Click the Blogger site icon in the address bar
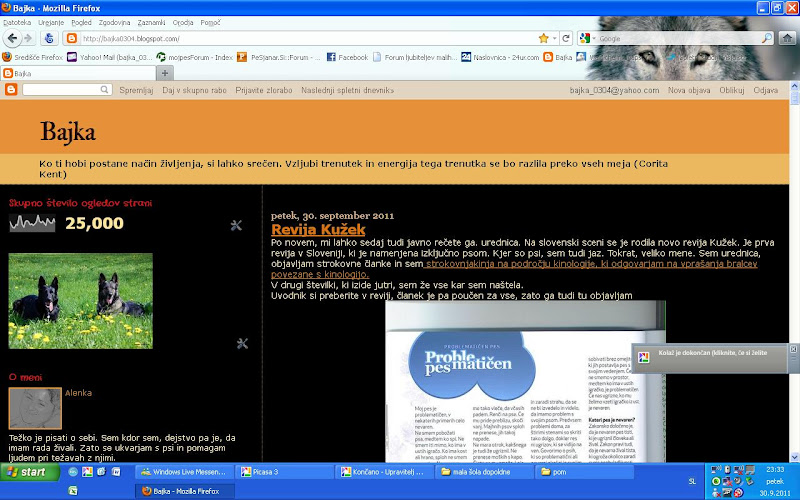Image resolution: width=800 pixels, height=500 pixels. (x=72, y=38)
